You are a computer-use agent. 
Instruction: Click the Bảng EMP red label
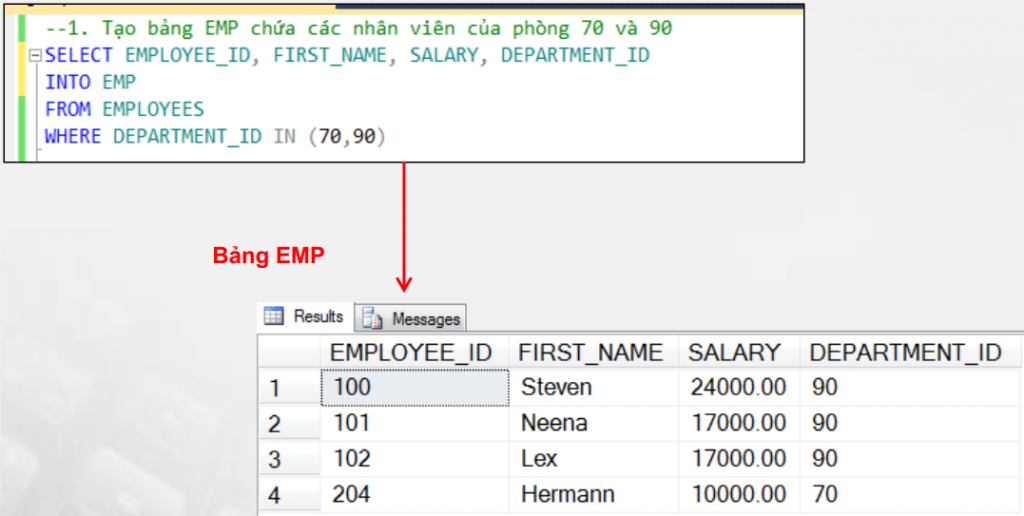(268, 256)
